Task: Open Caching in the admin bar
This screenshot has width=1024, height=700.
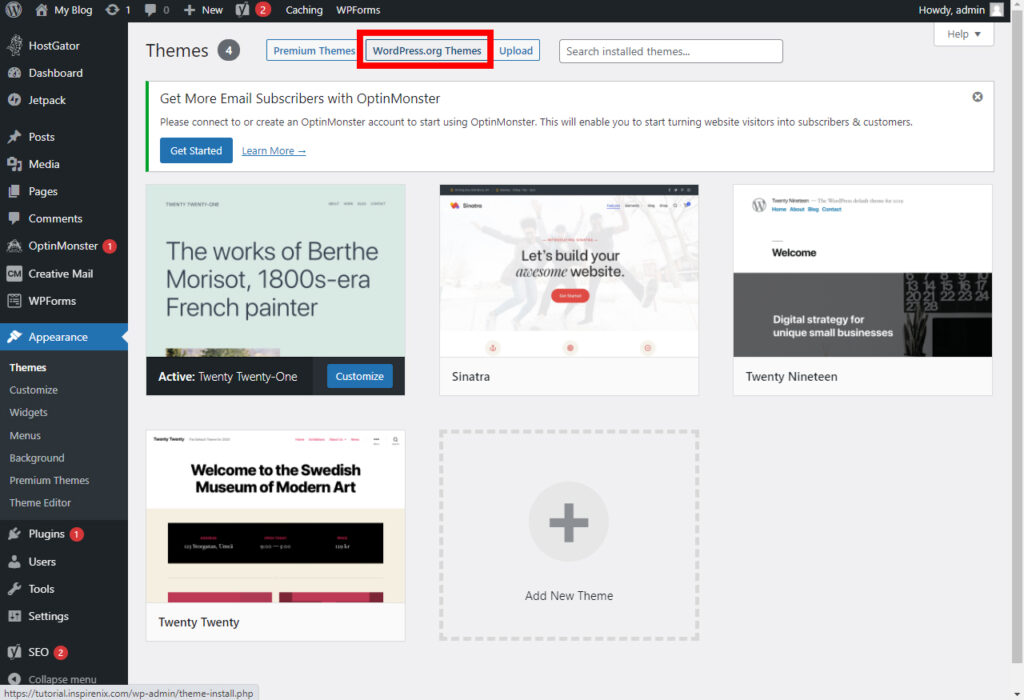Action: point(304,10)
